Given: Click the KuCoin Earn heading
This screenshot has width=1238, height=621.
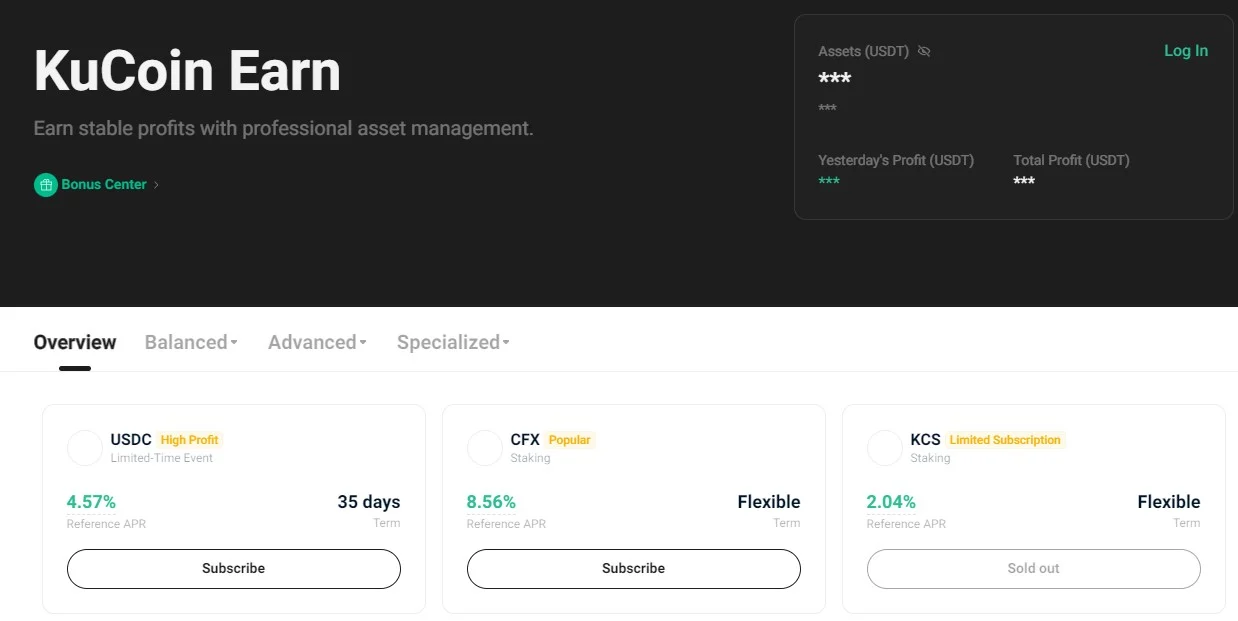Looking at the screenshot, I should click(187, 72).
